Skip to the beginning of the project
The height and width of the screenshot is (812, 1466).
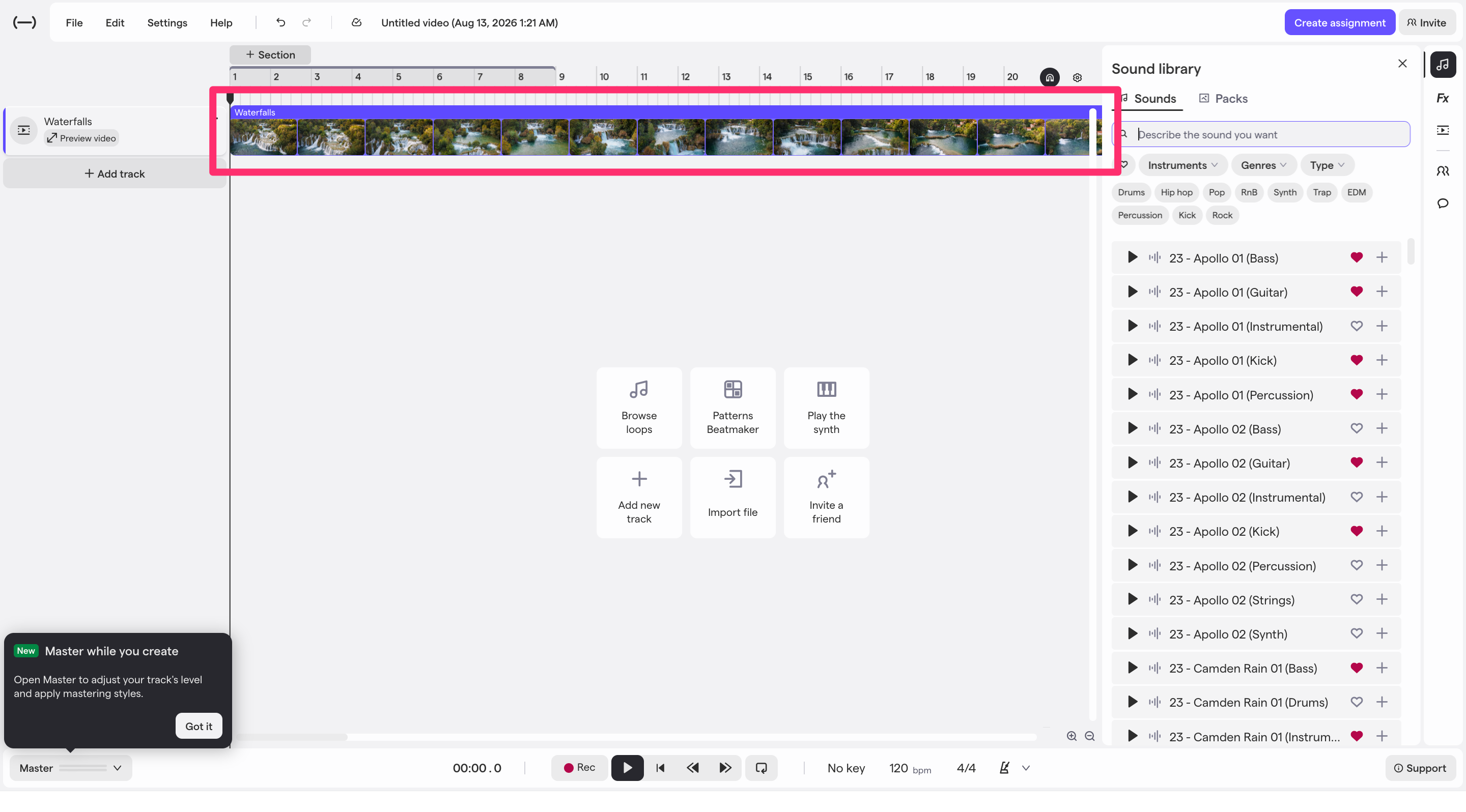point(660,768)
